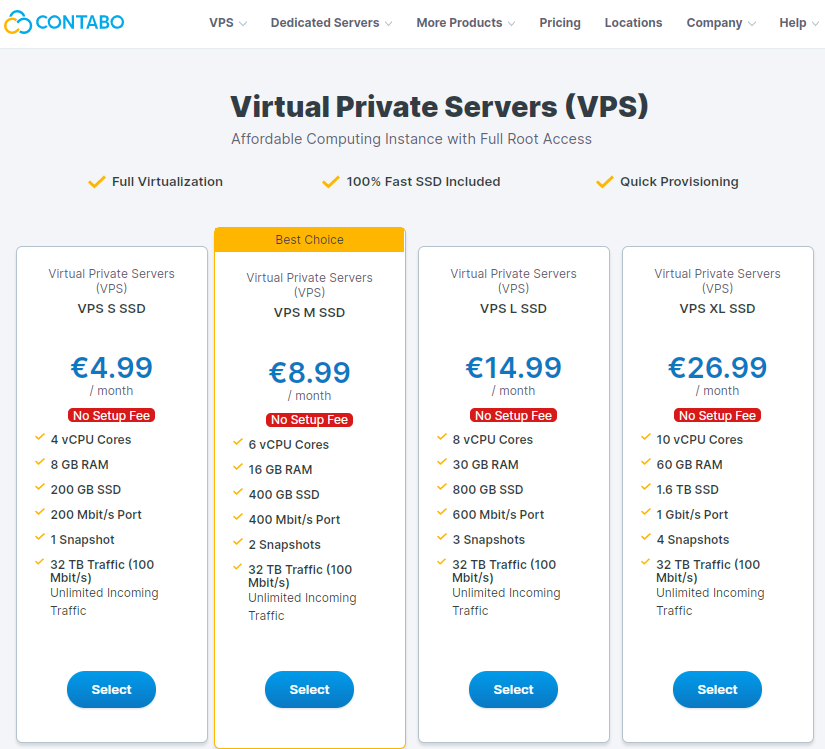This screenshot has height=749, width=825.
Task: Go to the Pricing page
Action: (x=560, y=23)
